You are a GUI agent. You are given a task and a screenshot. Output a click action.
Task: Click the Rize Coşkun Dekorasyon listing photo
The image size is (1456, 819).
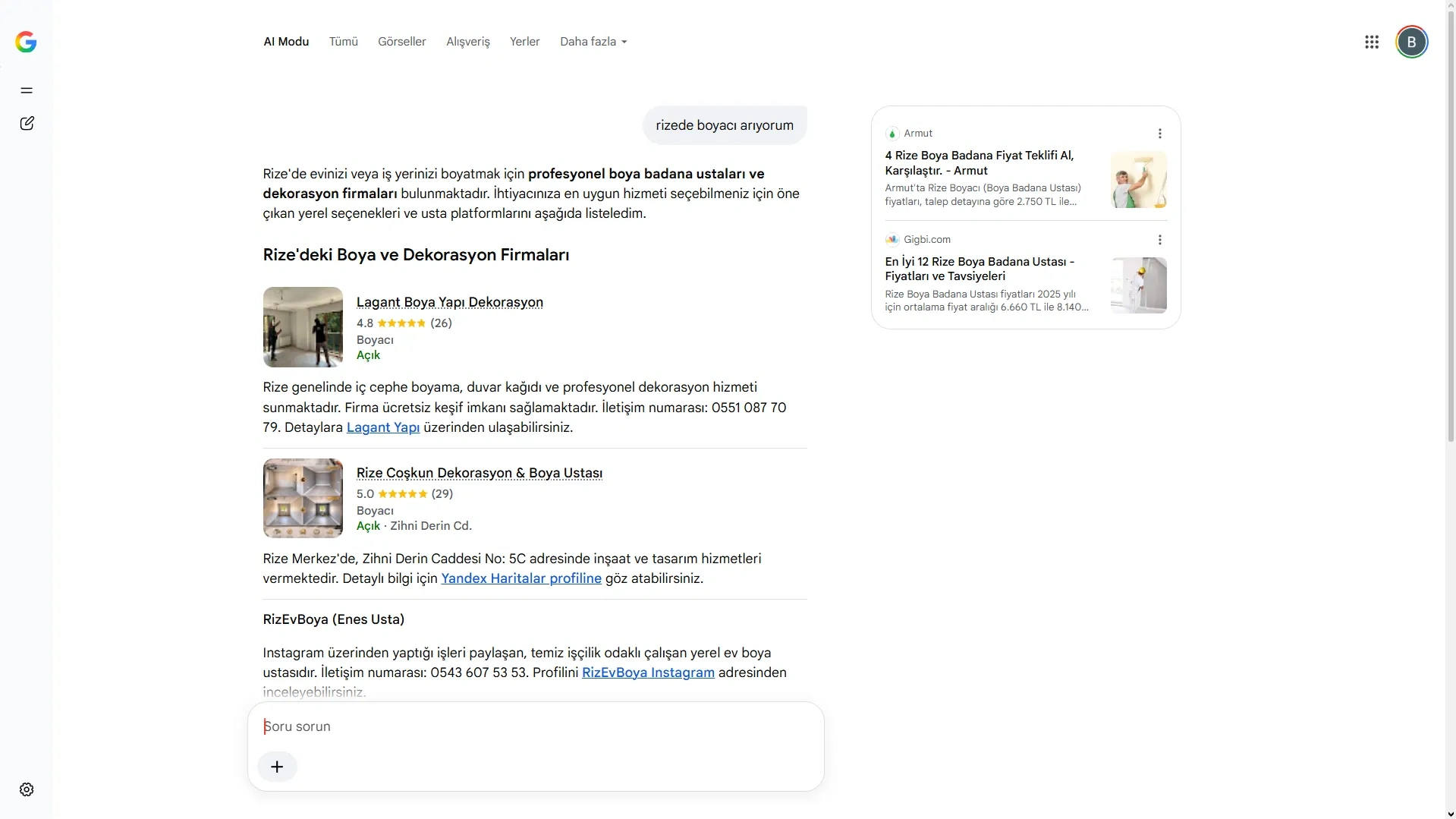(303, 498)
